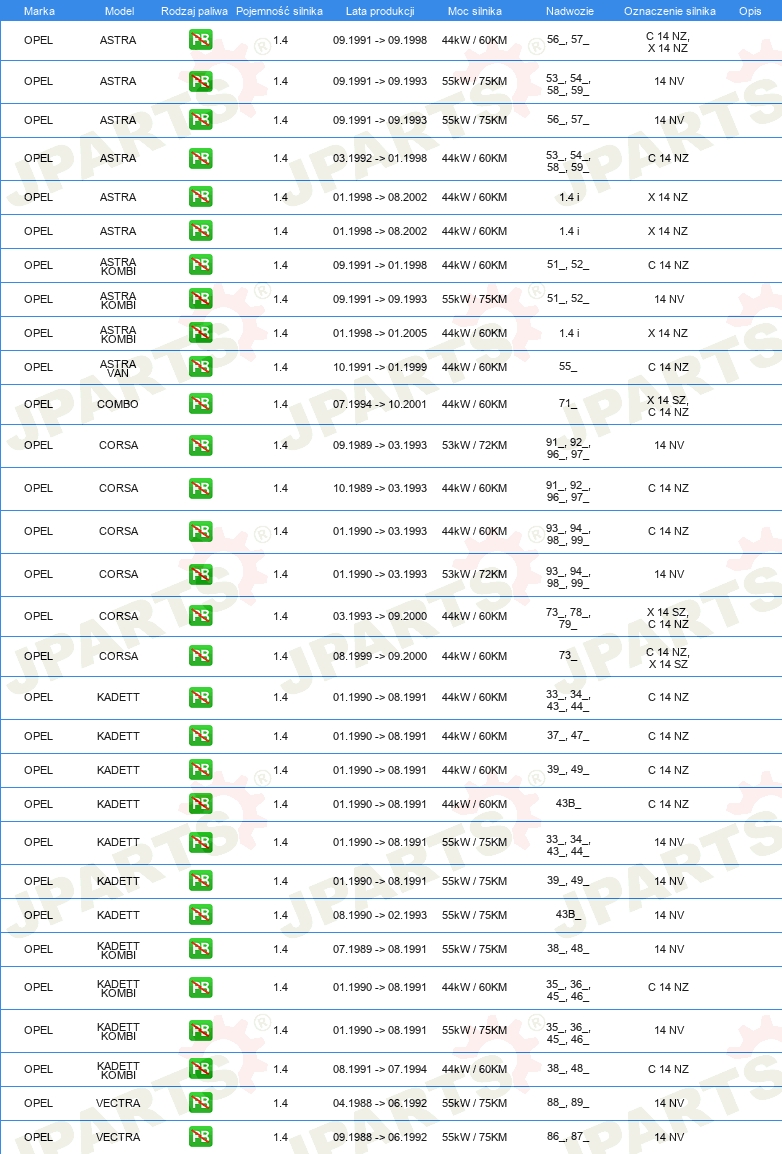Select body codes 38_, 48_ in Kadett Kombi 14 NV row
Viewport: 782px width, 1154px height.
[568, 948]
